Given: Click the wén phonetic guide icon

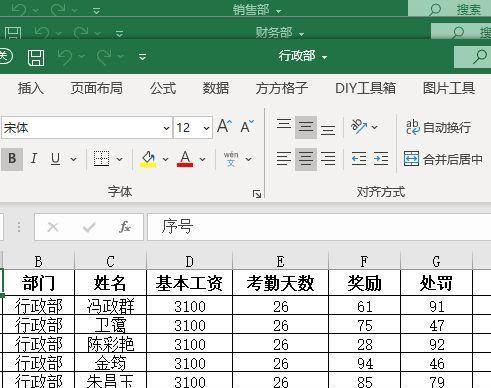Looking at the screenshot, I should click(x=231, y=159).
